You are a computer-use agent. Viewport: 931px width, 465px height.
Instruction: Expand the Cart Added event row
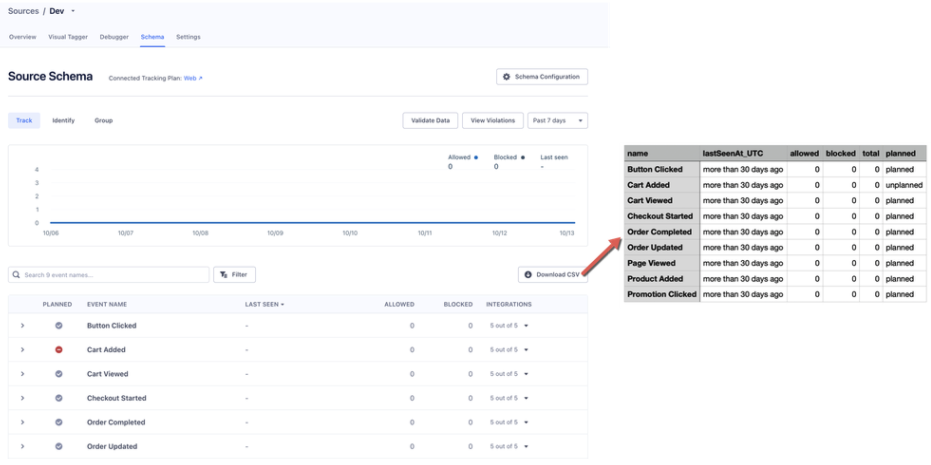21,350
